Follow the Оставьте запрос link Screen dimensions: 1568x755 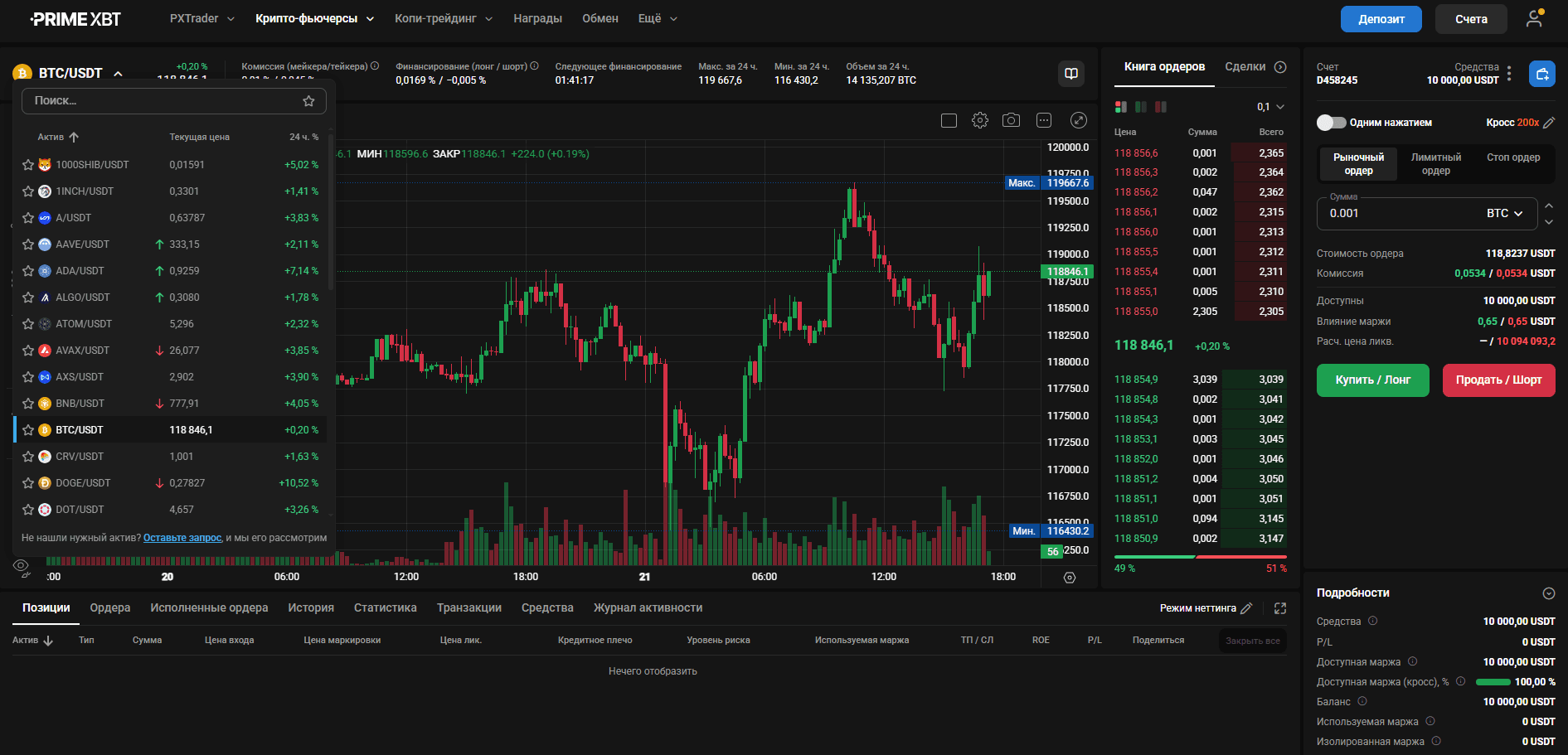coord(182,538)
